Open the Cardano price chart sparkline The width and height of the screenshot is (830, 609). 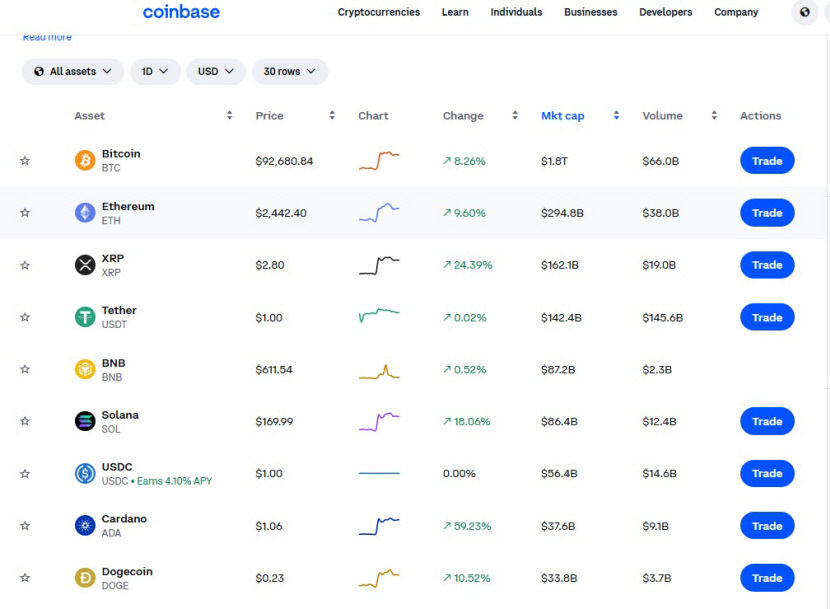pos(379,526)
